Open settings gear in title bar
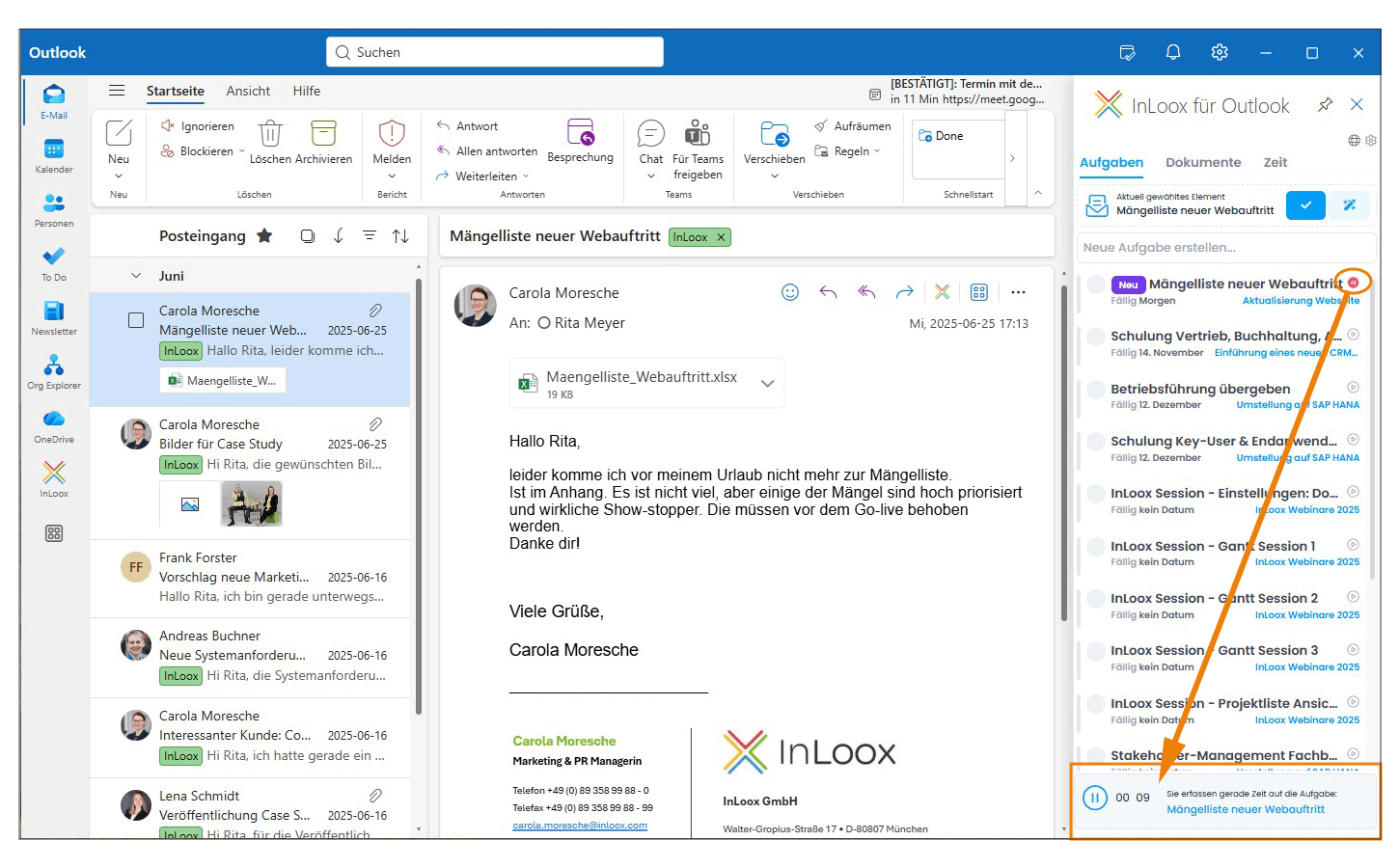Screen dimensions: 1399x868 coord(1220,52)
